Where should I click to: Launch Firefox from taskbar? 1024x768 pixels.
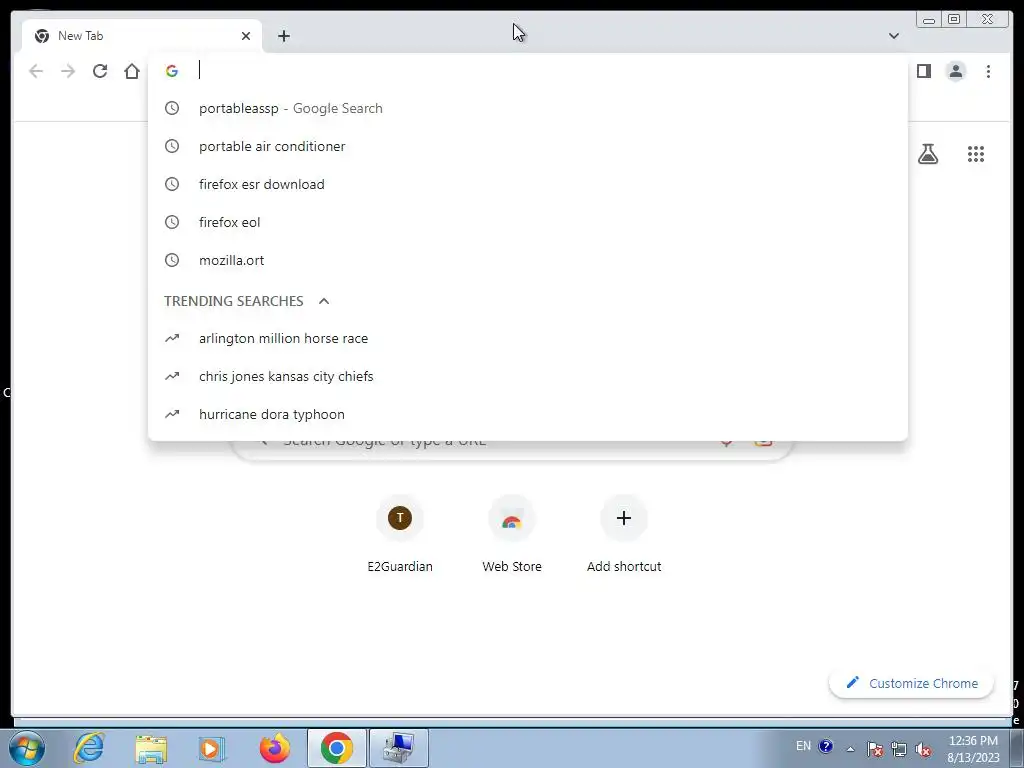click(274, 748)
